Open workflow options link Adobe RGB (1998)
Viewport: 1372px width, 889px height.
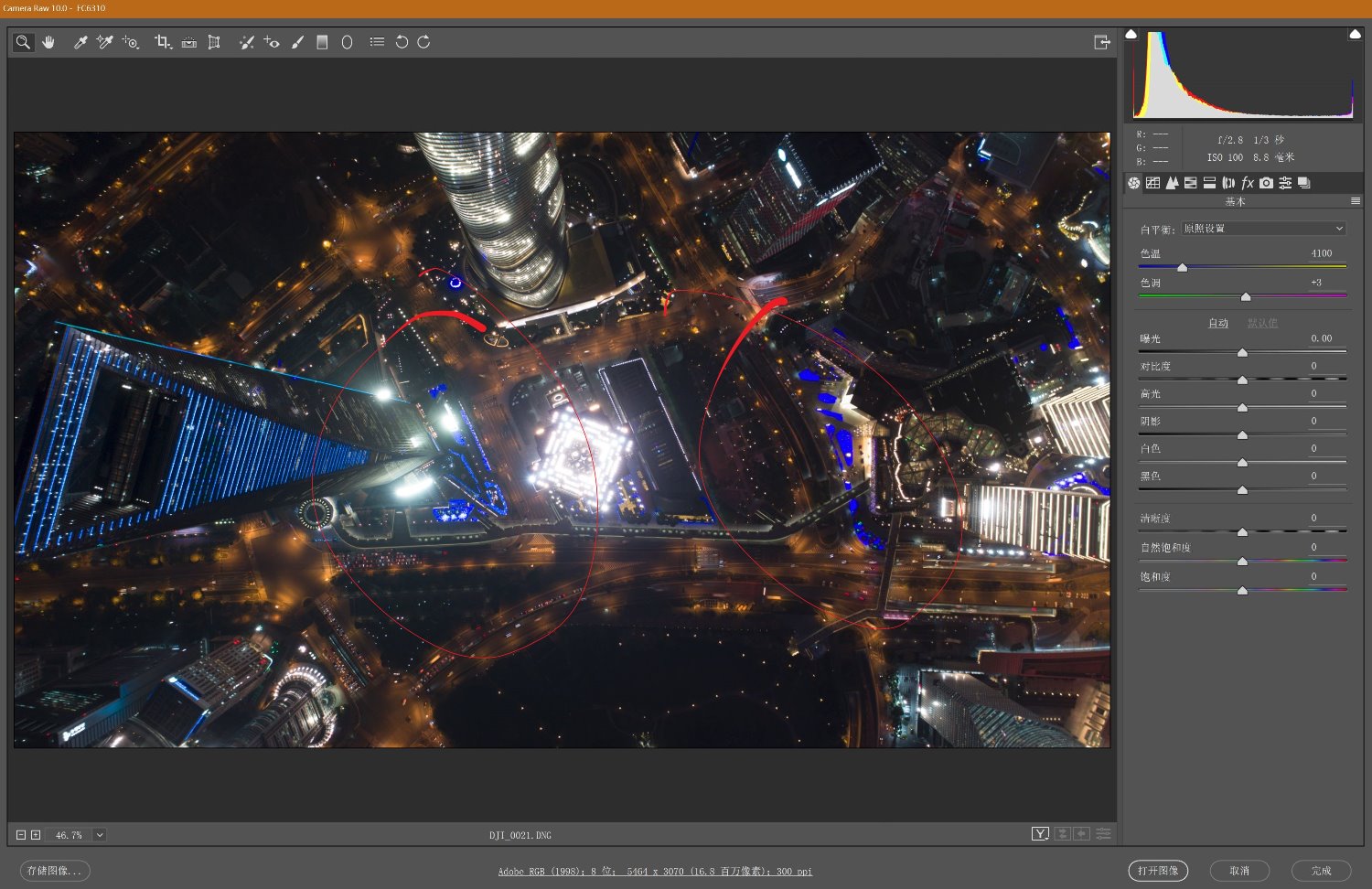pyautogui.click(x=655, y=872)
